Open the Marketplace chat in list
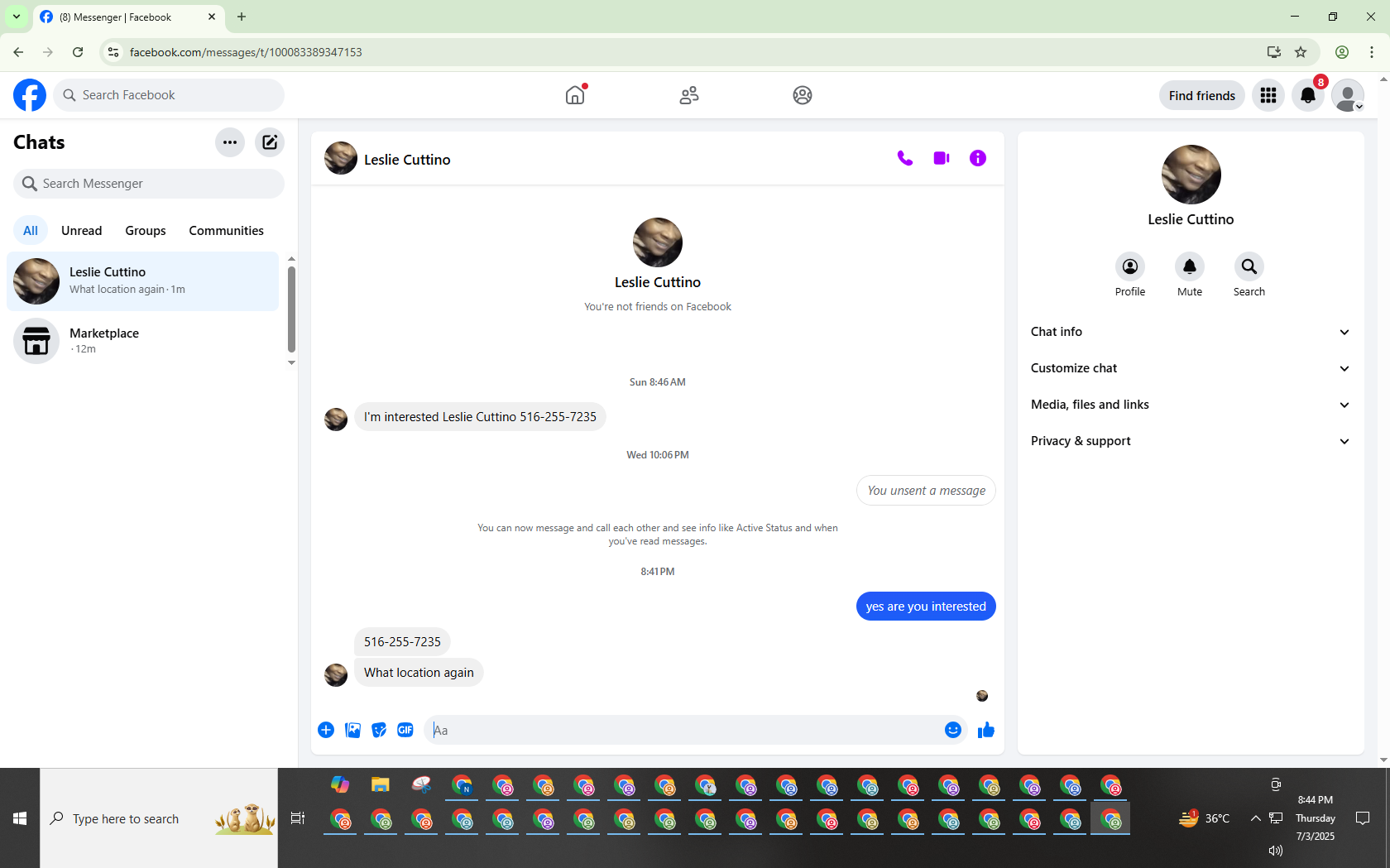The height and width of the screenshot is (868, 1390). coord(143,341)
